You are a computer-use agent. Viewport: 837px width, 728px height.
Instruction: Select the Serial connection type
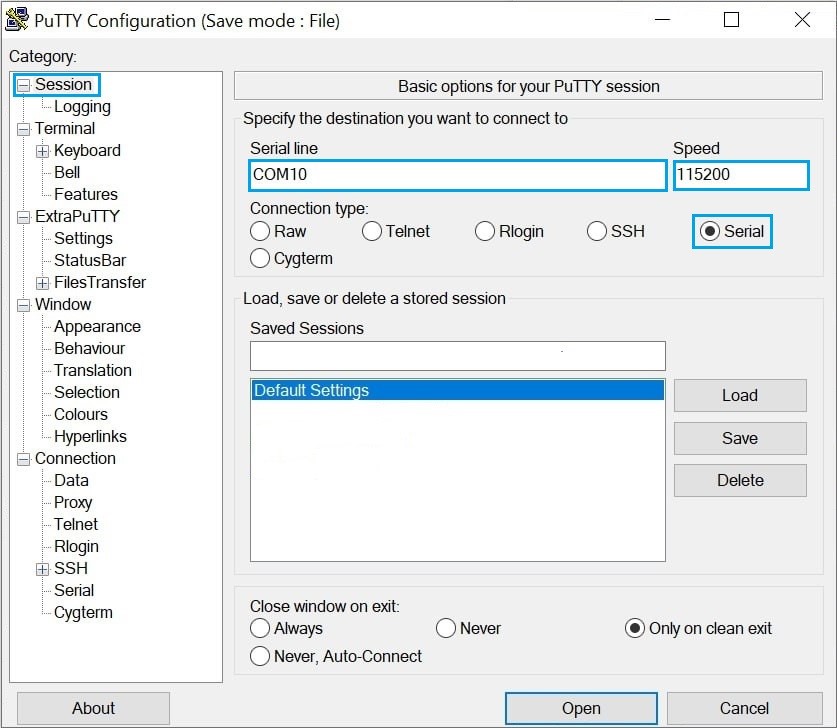click(732, 231)
